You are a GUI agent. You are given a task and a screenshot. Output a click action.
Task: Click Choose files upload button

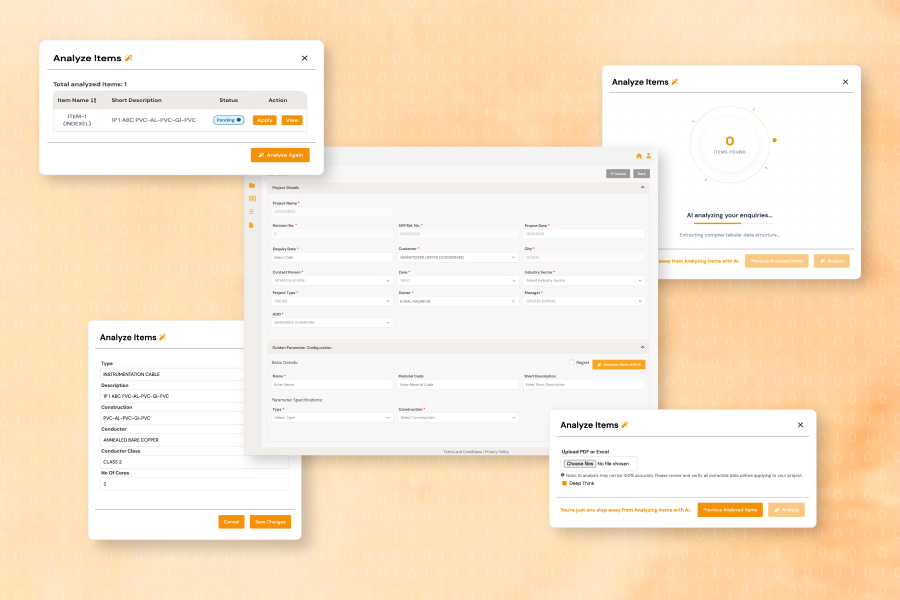tap(580, 464)
